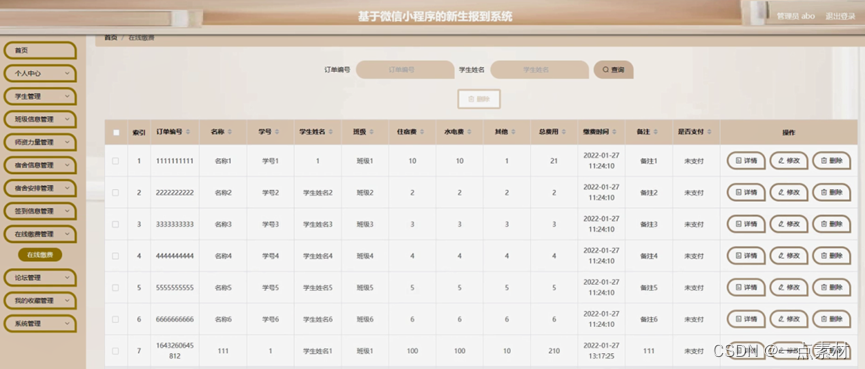The width and height of the screenshot is (865, 369).
Task: Click the 班级5 cell
Action: click(x=365, y=287)
